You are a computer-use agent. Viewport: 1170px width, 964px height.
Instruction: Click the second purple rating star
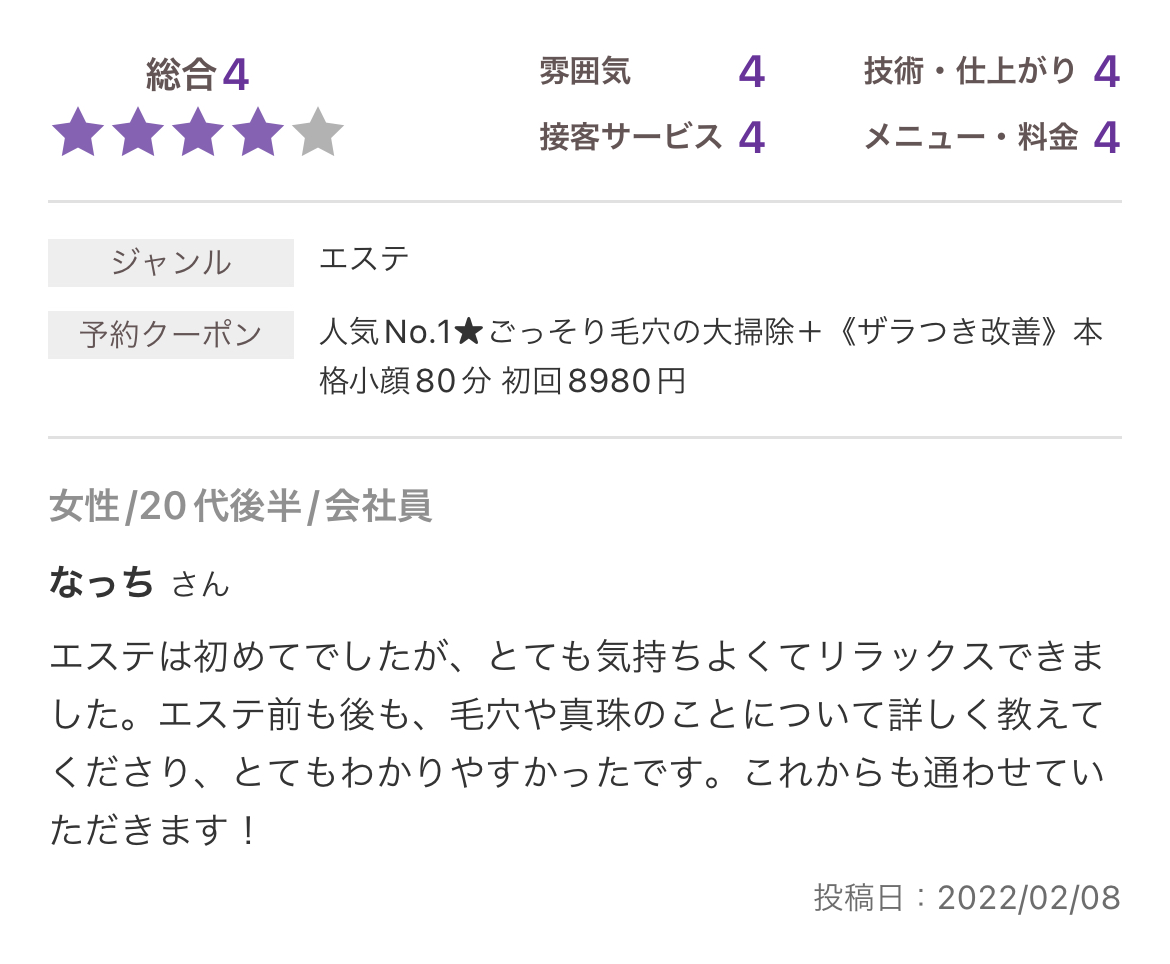coord(138,132)
